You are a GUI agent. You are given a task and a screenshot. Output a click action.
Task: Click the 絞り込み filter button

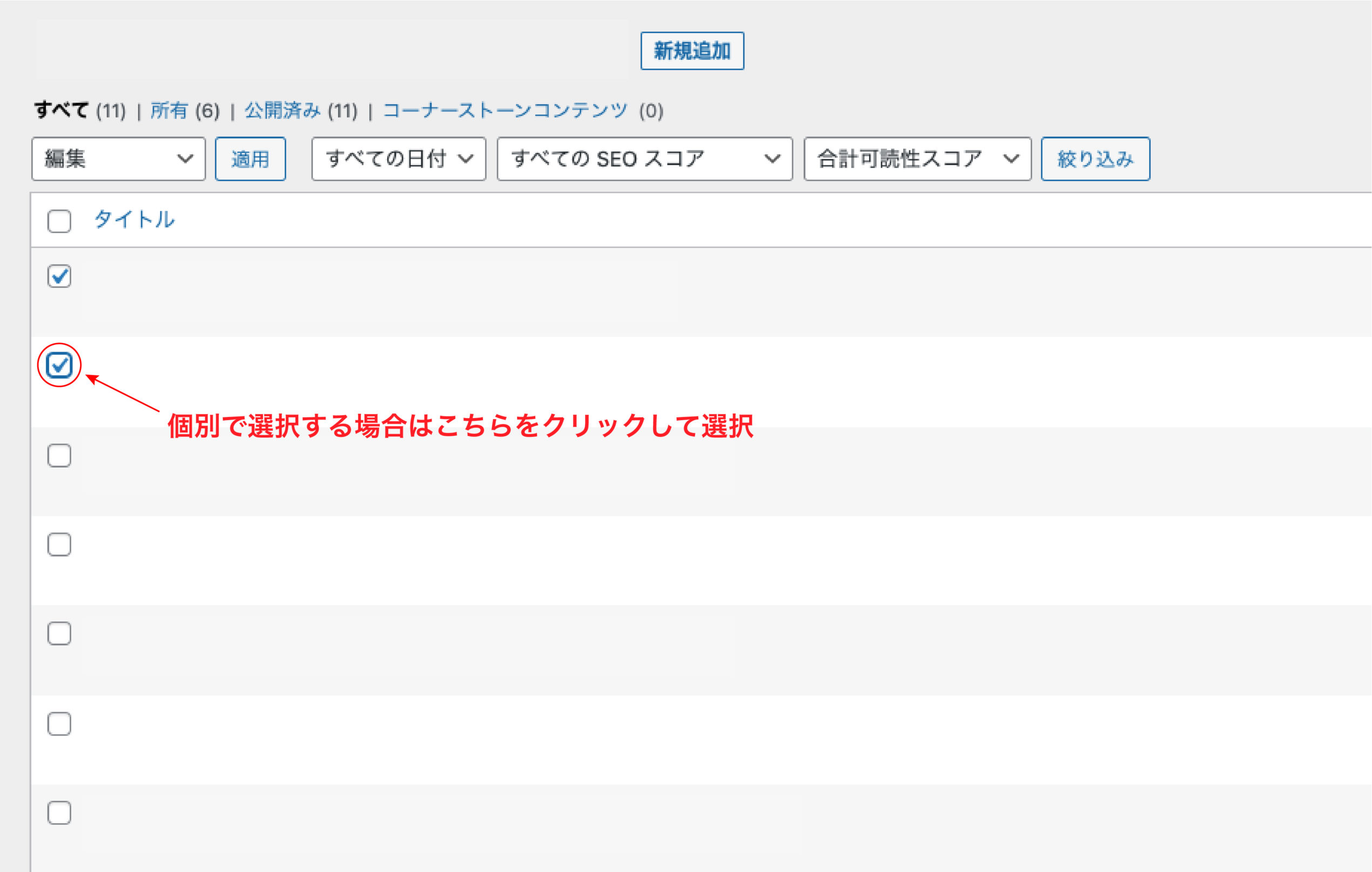tap(1095, 159)
